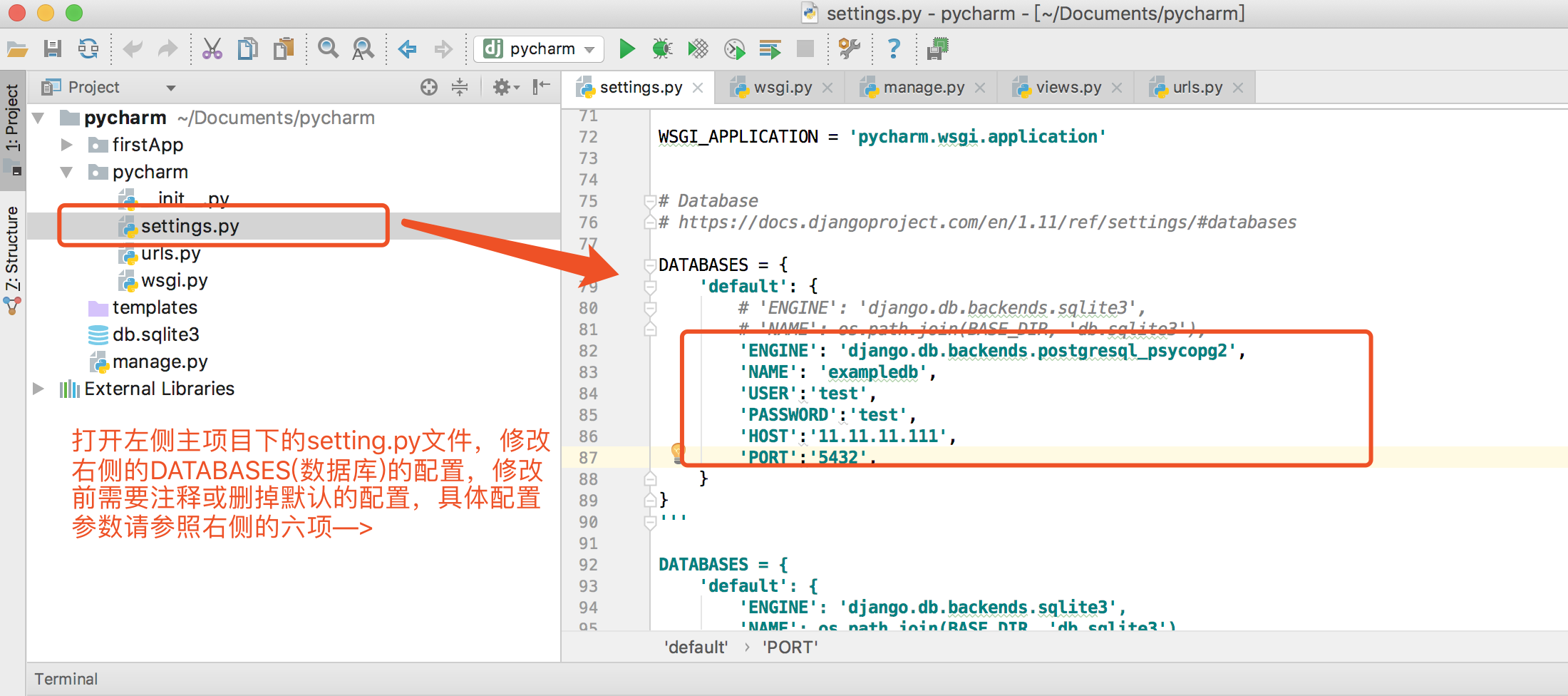
Task: Click the Collapse All icon in Project panel
Action: tap(460, 87)
